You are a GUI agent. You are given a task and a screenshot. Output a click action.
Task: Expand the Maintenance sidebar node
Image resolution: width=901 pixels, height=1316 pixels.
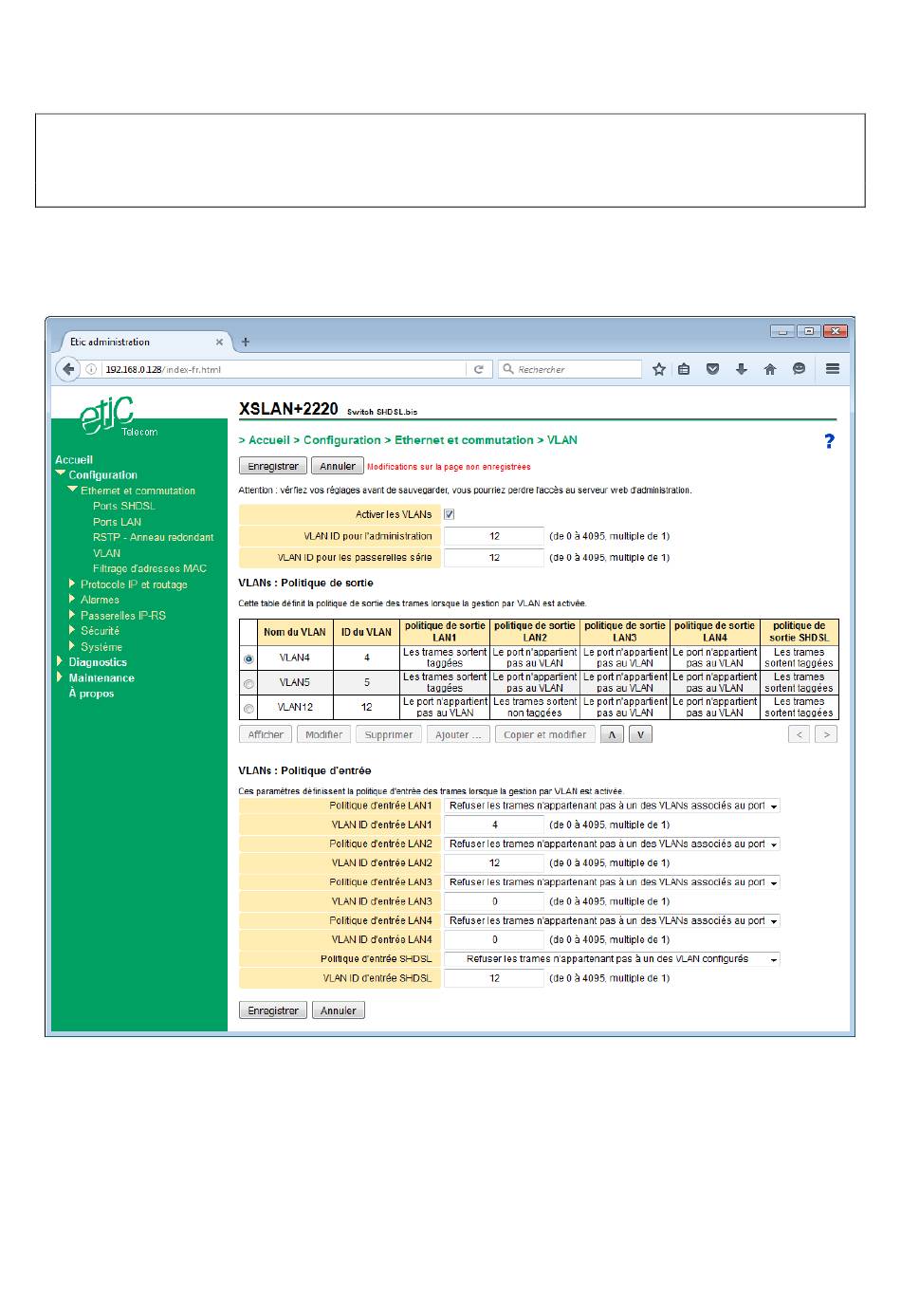60,677
